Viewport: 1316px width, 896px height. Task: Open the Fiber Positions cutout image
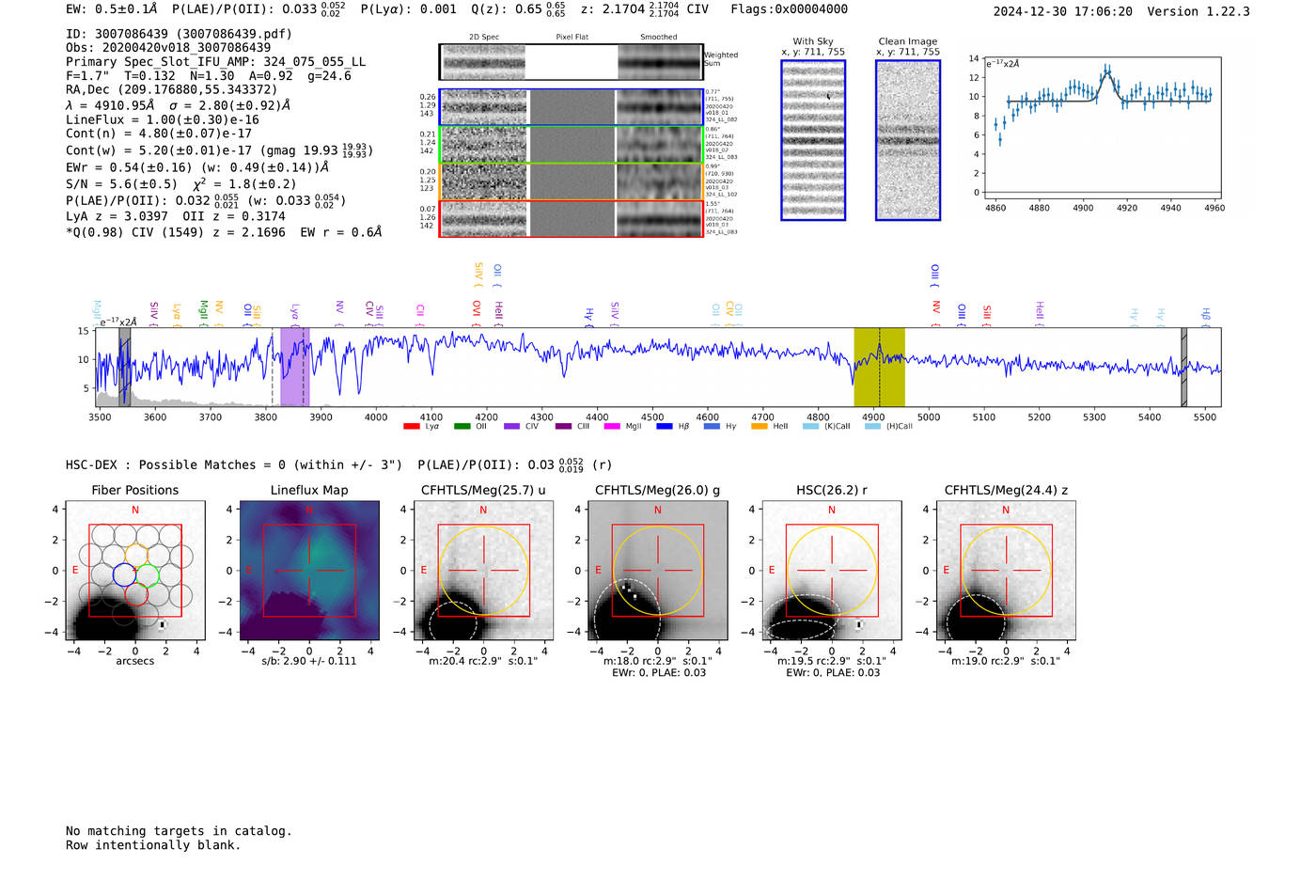[x=135, y=571]
